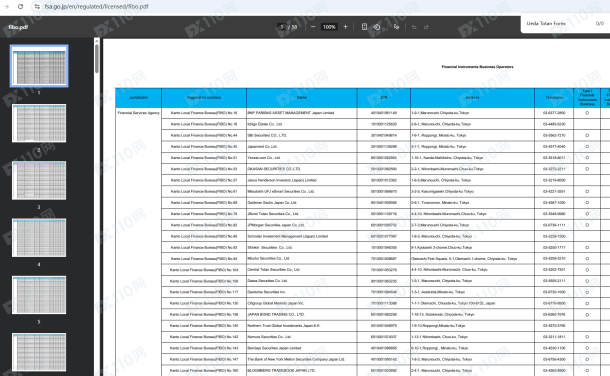The height and width of the screenshot is (376, 610).
Task: Click the registration number in Deutsche Securities row
Action: 204,292
